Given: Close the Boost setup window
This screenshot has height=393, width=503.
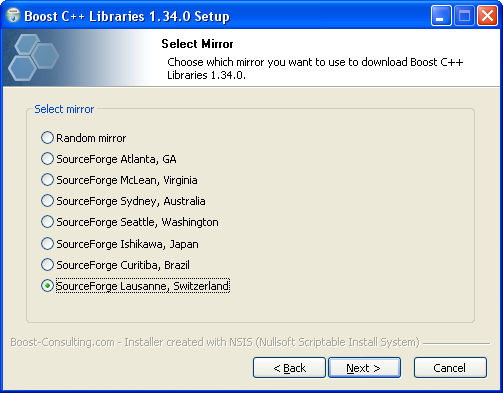Looking at the screenshot, I should (487, 16).
